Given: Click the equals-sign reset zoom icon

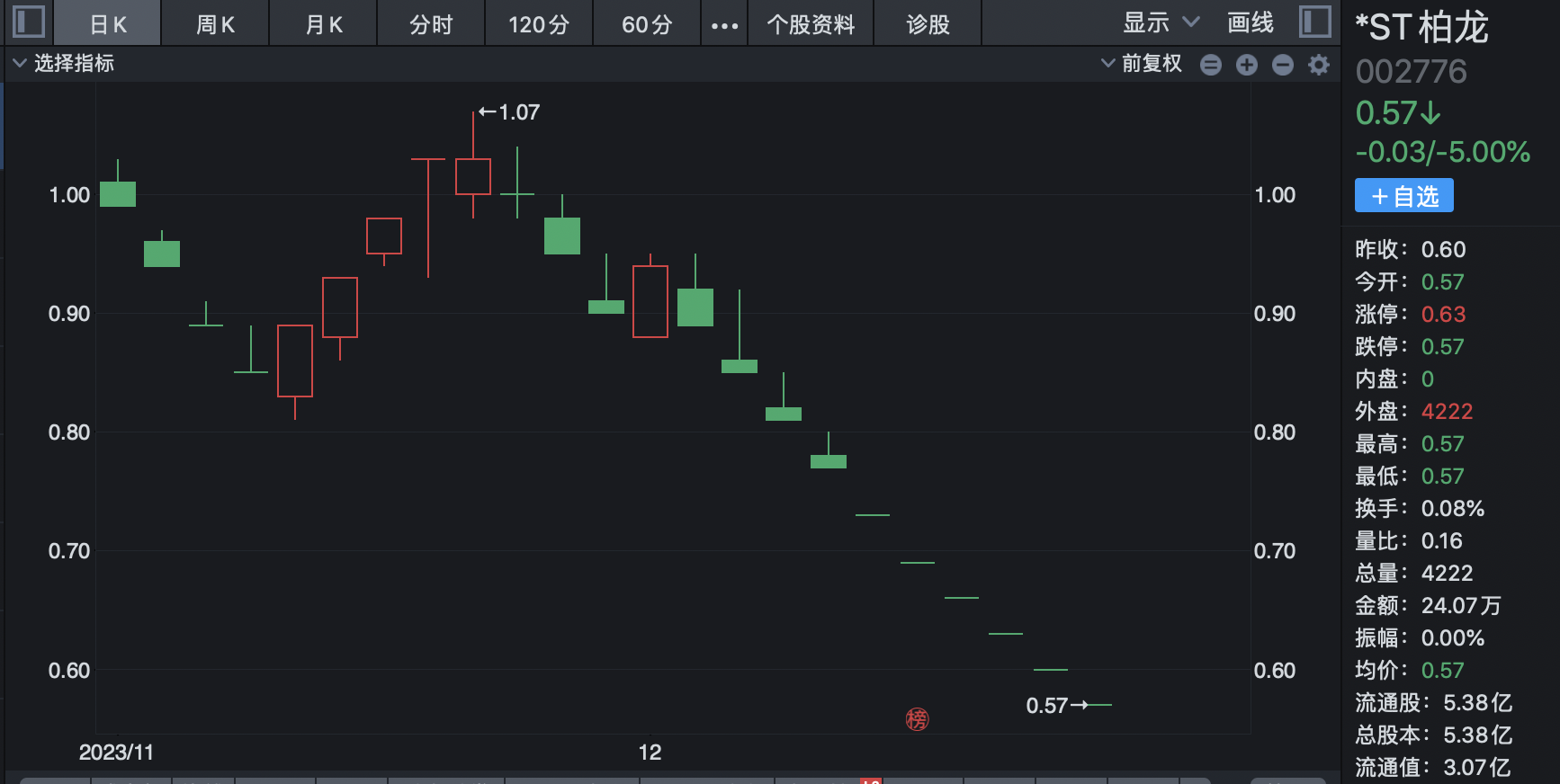Looking at the screenshot, I should tap(1211, 65).
